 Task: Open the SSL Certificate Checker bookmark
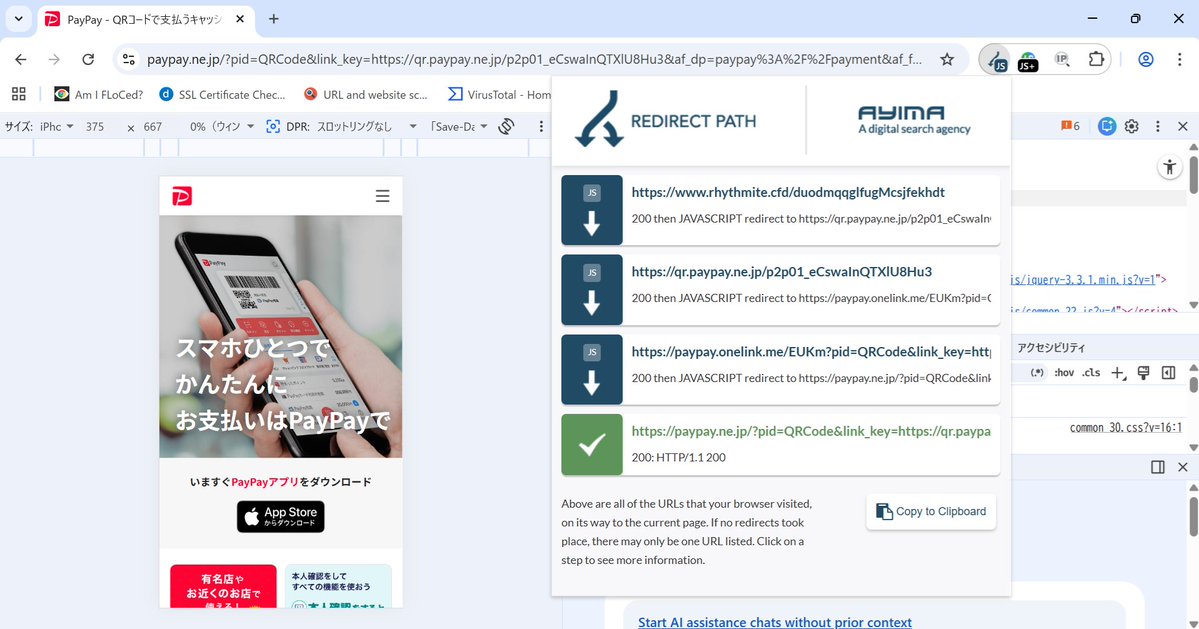click(x=222, y=94)
